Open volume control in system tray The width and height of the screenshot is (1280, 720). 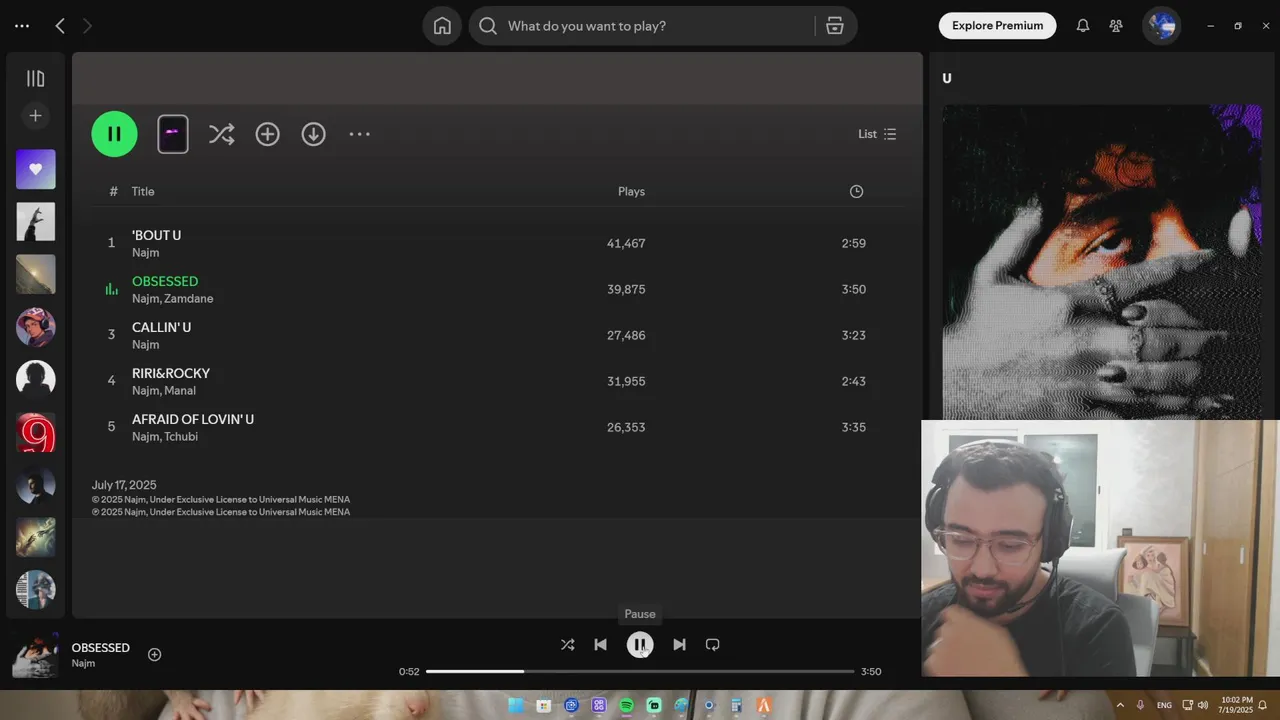(x=1202, y=705)
